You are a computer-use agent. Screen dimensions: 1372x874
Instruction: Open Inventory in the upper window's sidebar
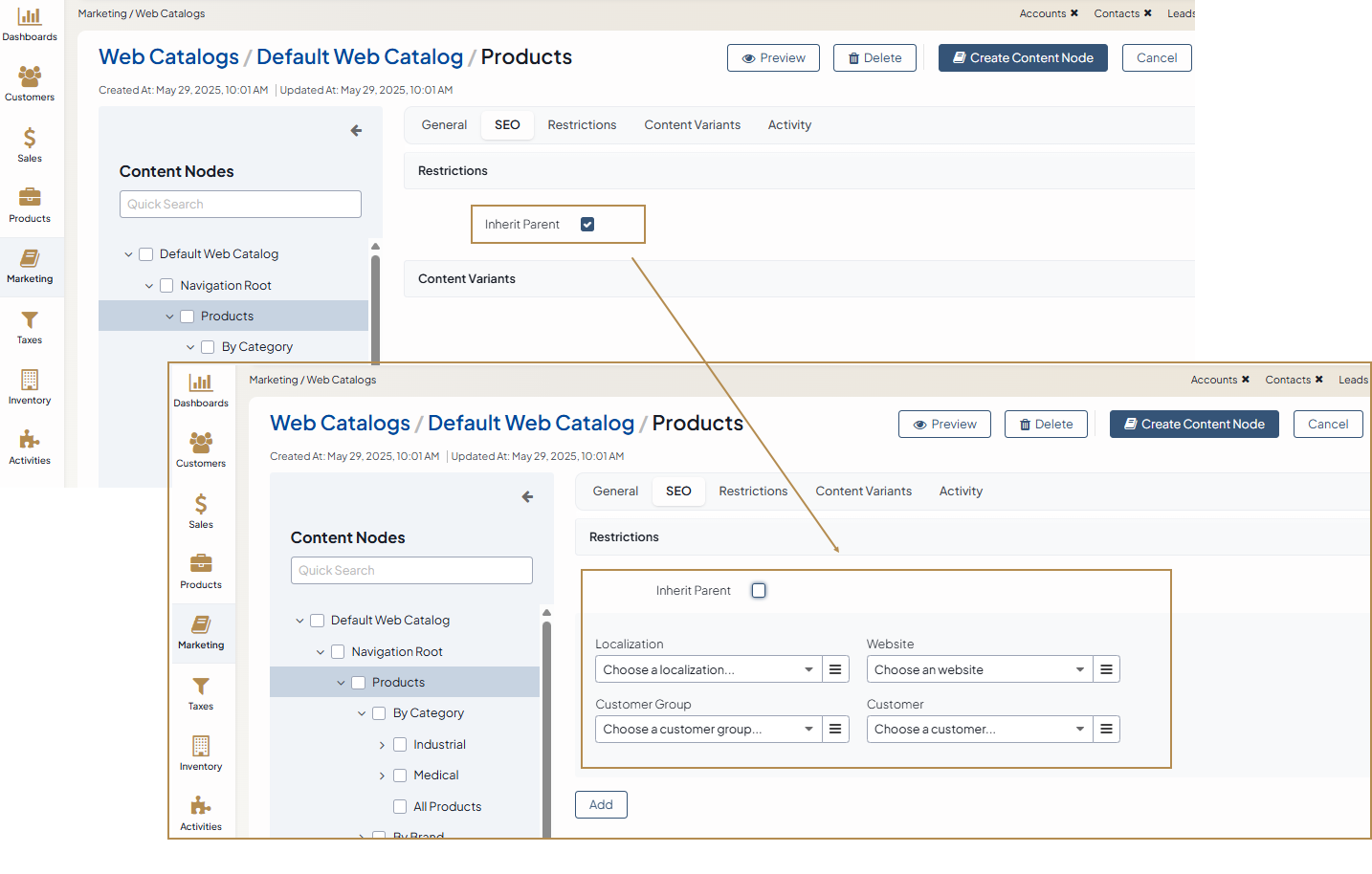pos(30,387)
